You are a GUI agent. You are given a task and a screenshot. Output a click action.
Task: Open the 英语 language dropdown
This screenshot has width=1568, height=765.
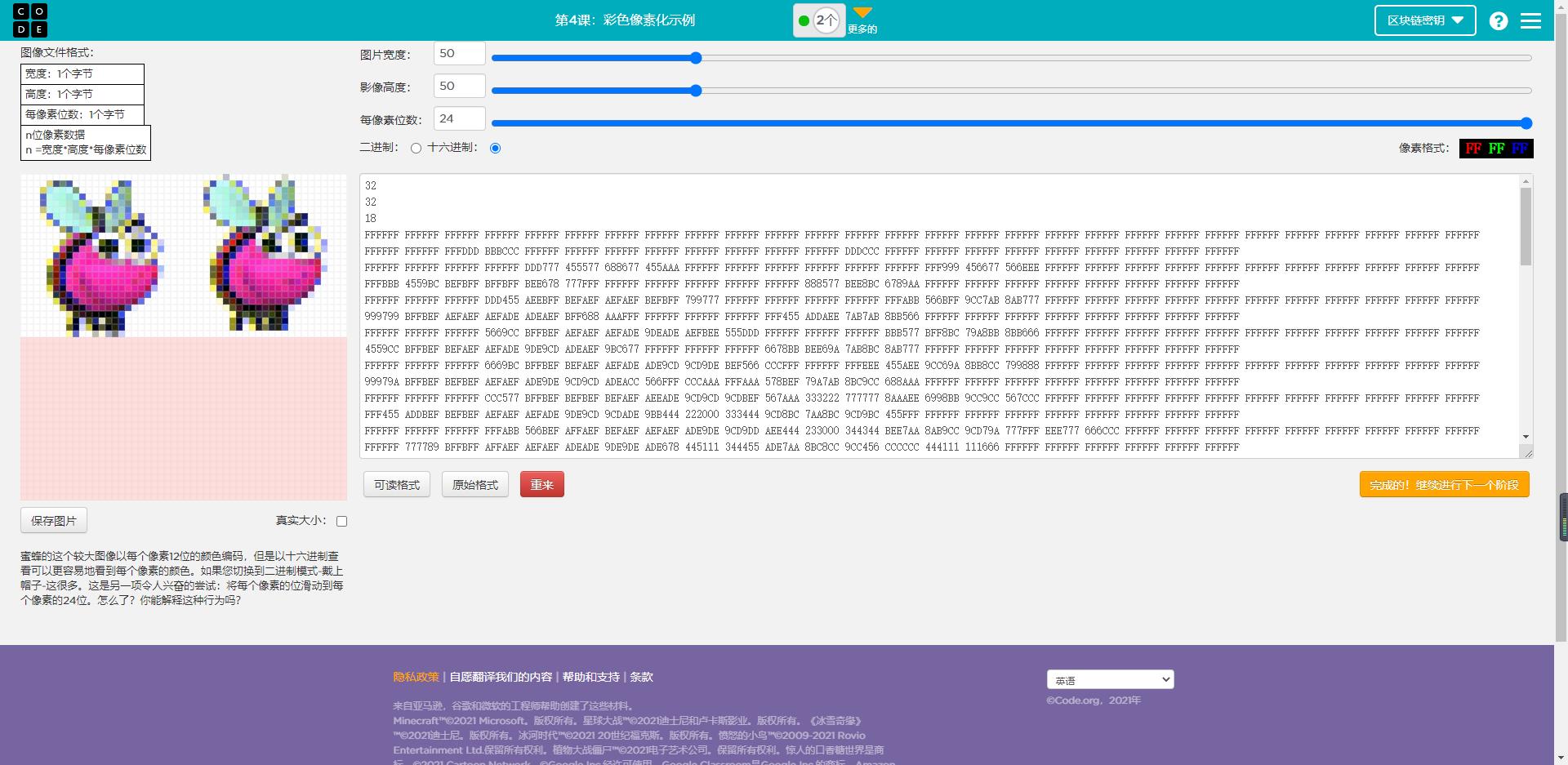tap(1111, 679)
